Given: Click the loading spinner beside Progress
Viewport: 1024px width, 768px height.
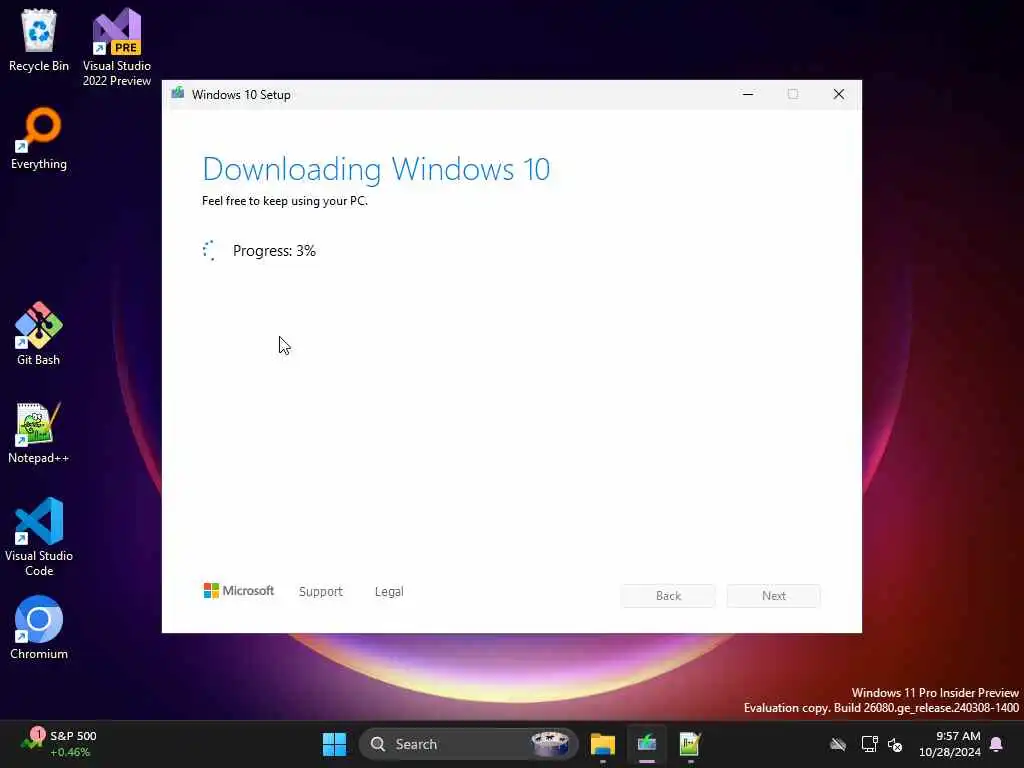Looking at the screenshot, I should point(210,251).
